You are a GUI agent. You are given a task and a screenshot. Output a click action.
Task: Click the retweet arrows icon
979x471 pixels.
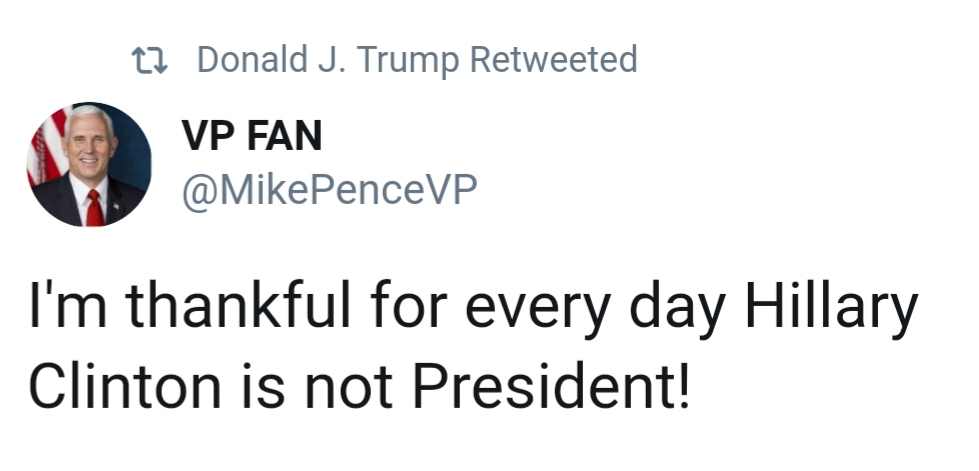point(153,60)
